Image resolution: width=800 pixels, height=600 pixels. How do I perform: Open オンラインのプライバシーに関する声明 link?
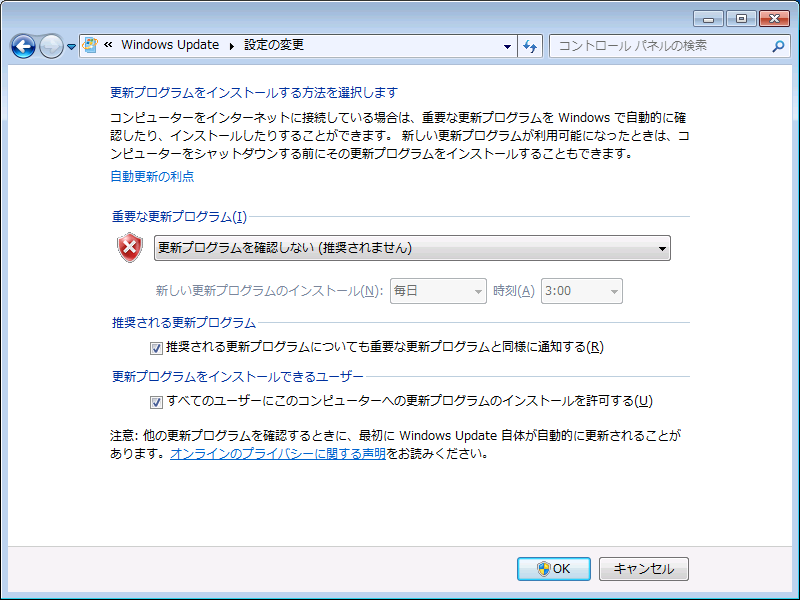click(278, 454)
